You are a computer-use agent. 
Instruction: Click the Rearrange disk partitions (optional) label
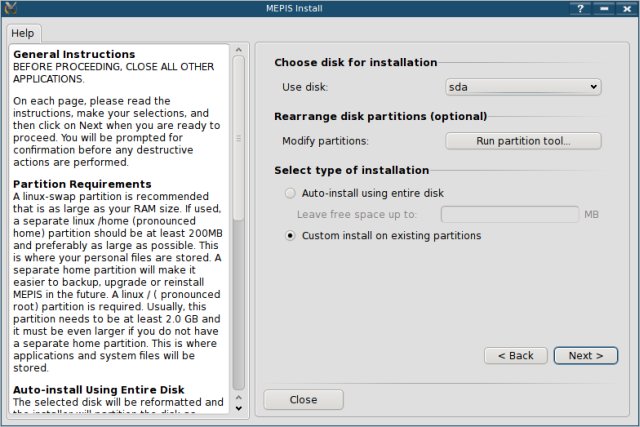[380, 116]
